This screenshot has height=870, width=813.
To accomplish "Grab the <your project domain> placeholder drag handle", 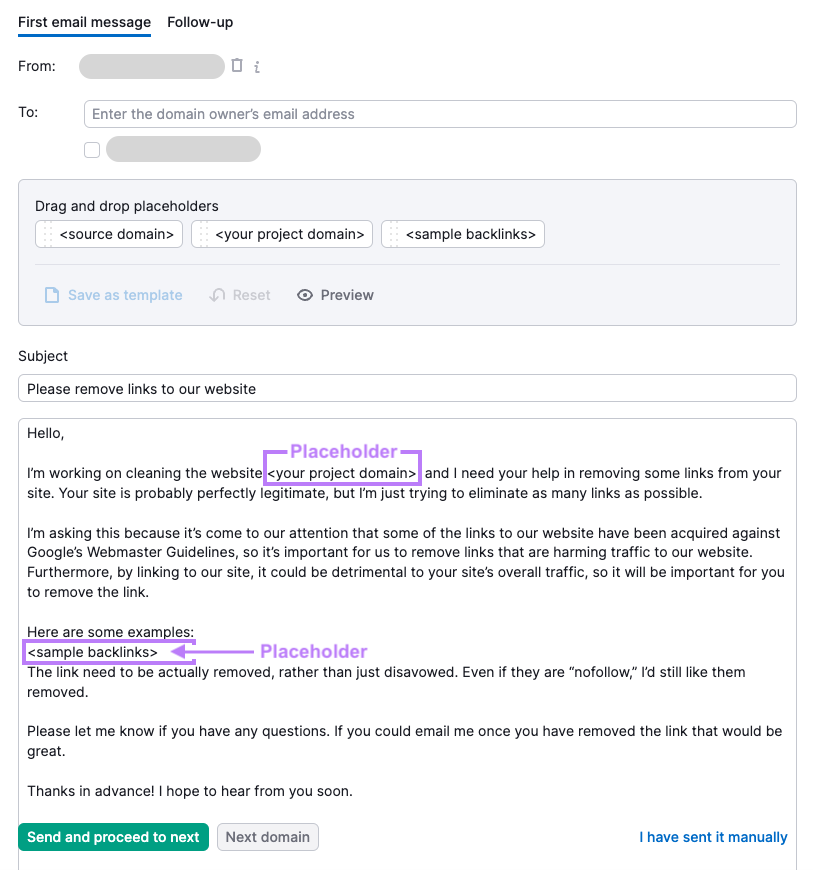I will tap(206, 234).
